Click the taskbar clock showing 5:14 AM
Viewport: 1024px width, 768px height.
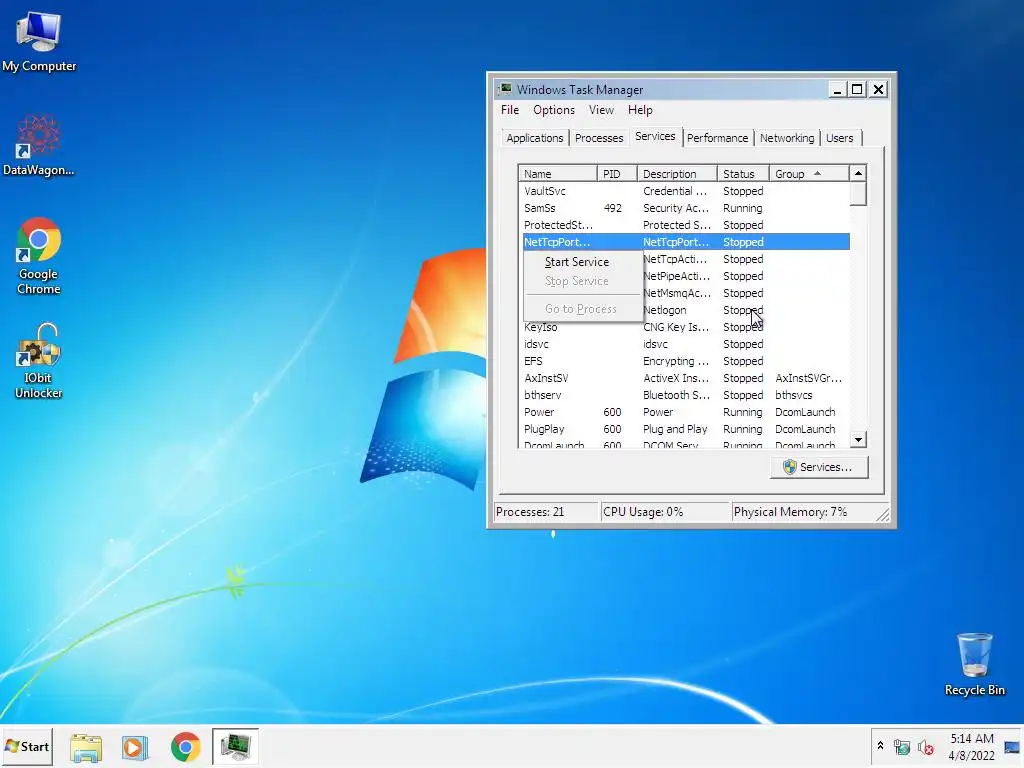coord(972,746)
